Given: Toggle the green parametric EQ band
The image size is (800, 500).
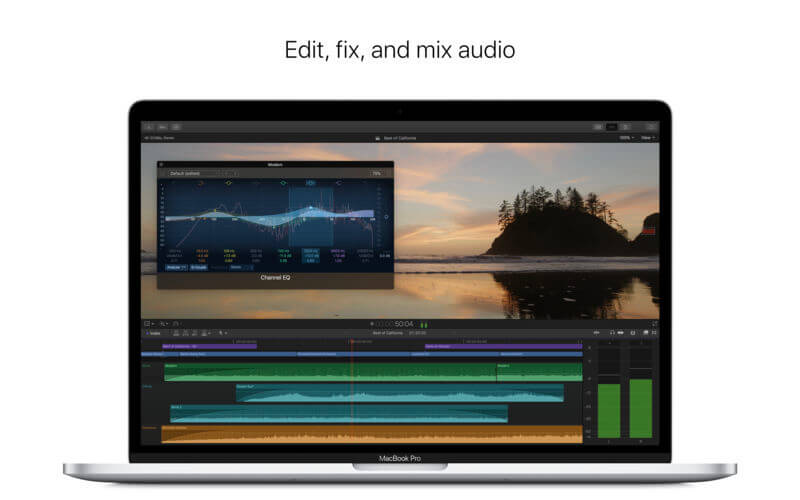Looking at the screenshot, I should tap(283, 183).
